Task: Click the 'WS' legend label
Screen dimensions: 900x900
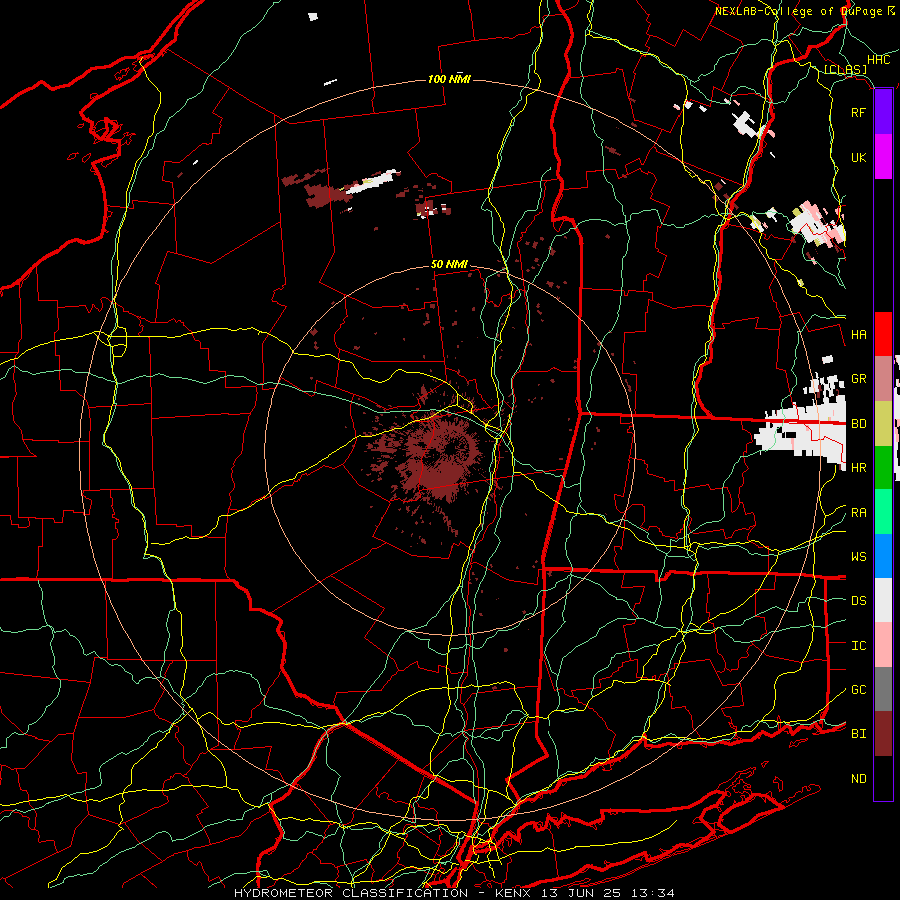Action: click(x=859, y=557)
